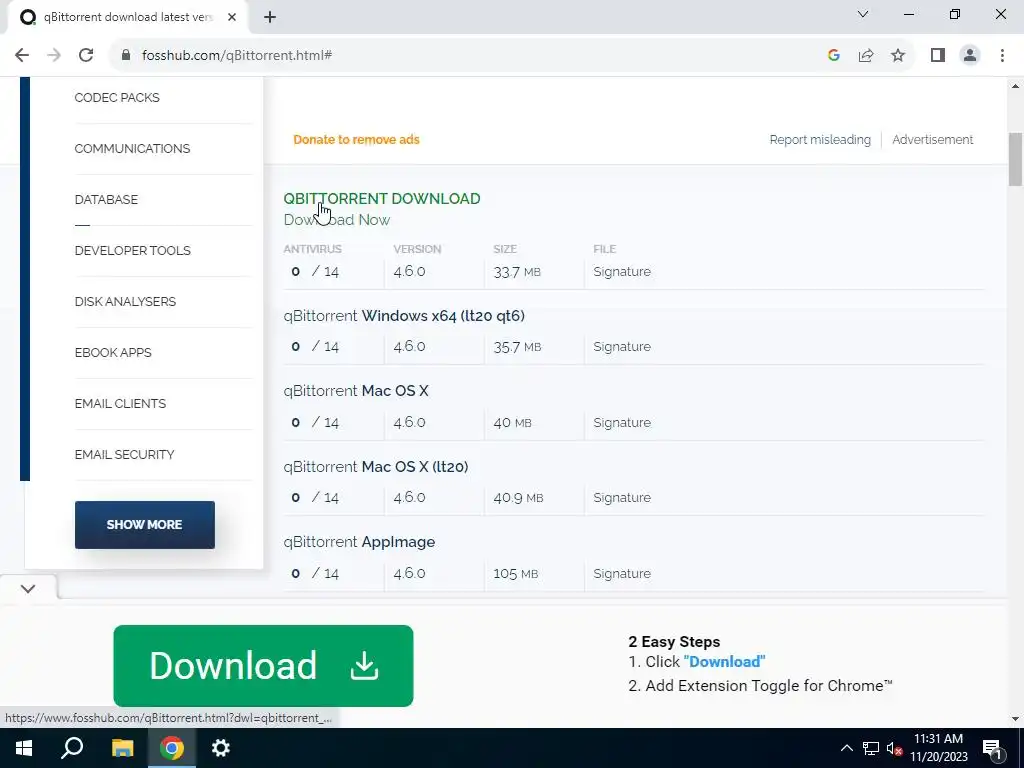Open the network status tray icon
Screen dimensions: 1024x768
870,748
